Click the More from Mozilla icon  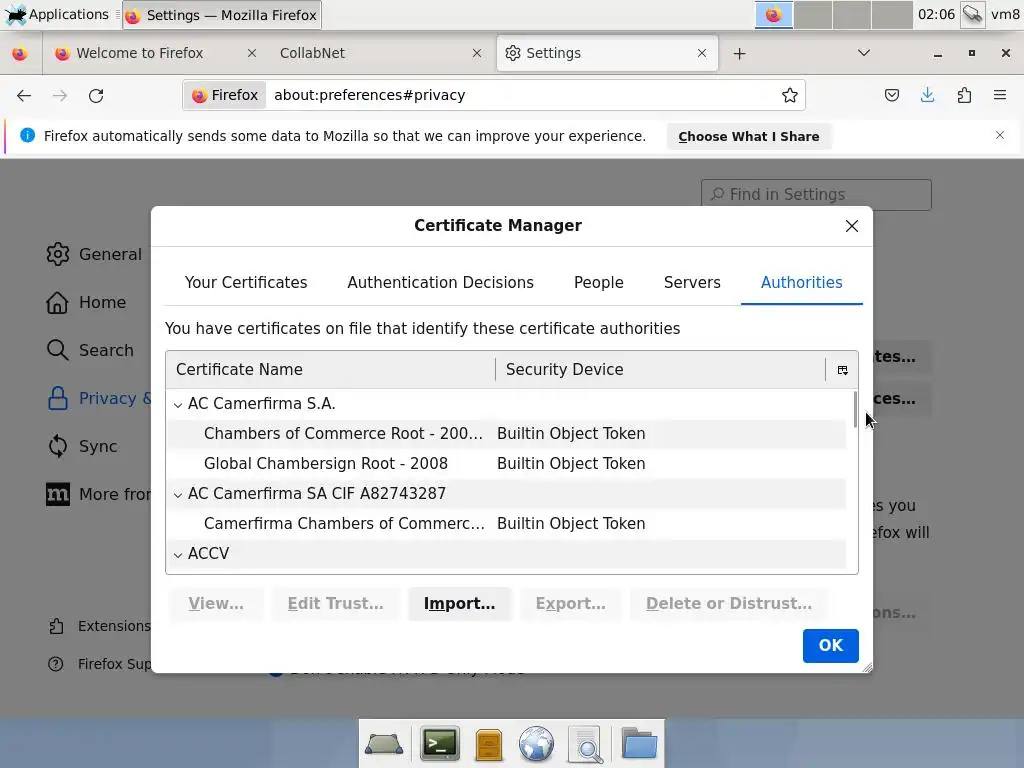[57, 494]
